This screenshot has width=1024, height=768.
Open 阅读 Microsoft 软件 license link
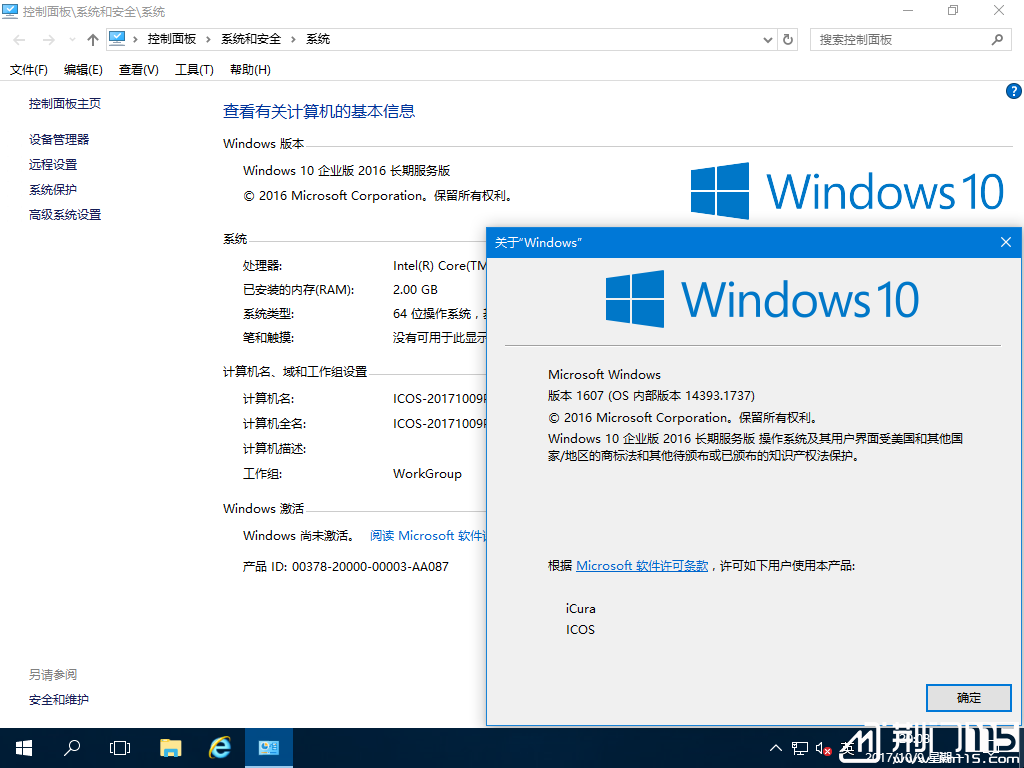coord(428,536)
